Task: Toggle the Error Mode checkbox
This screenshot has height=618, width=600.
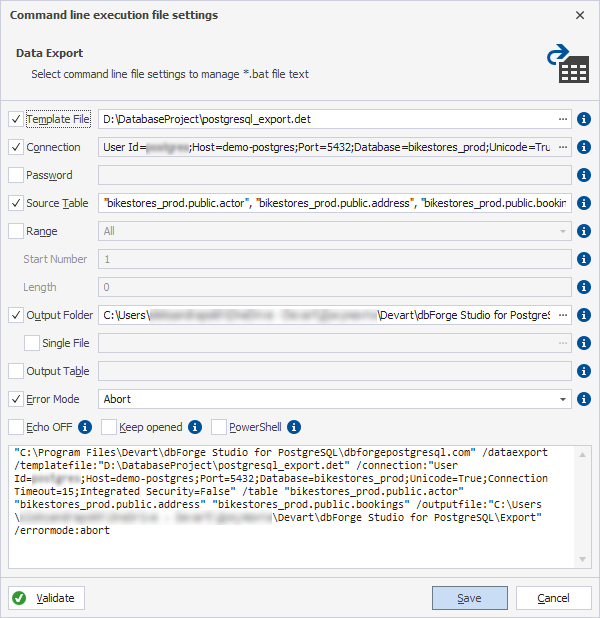Action: pos(16,399)
